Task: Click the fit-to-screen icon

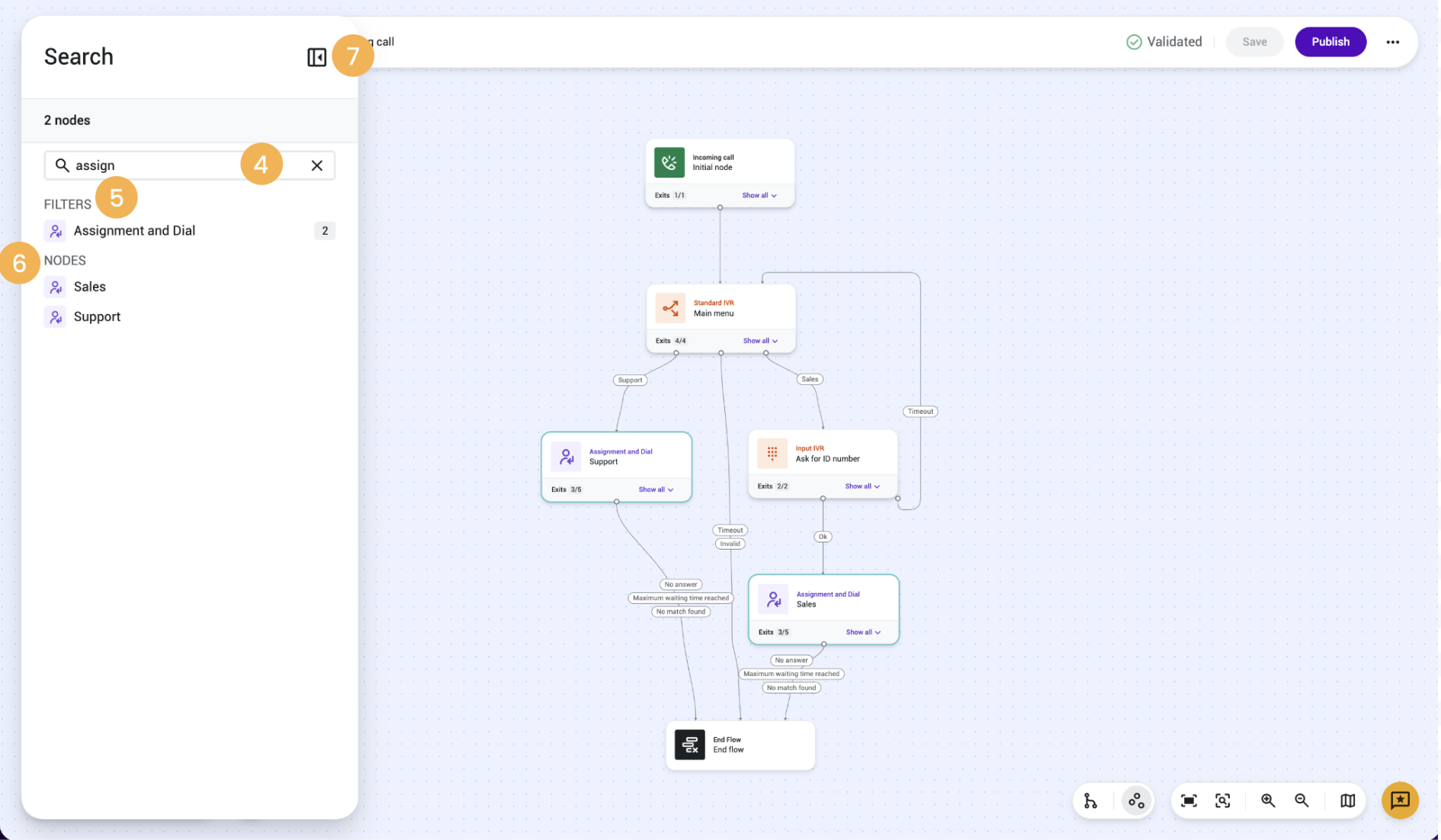Action: [x=1189, y=800]
